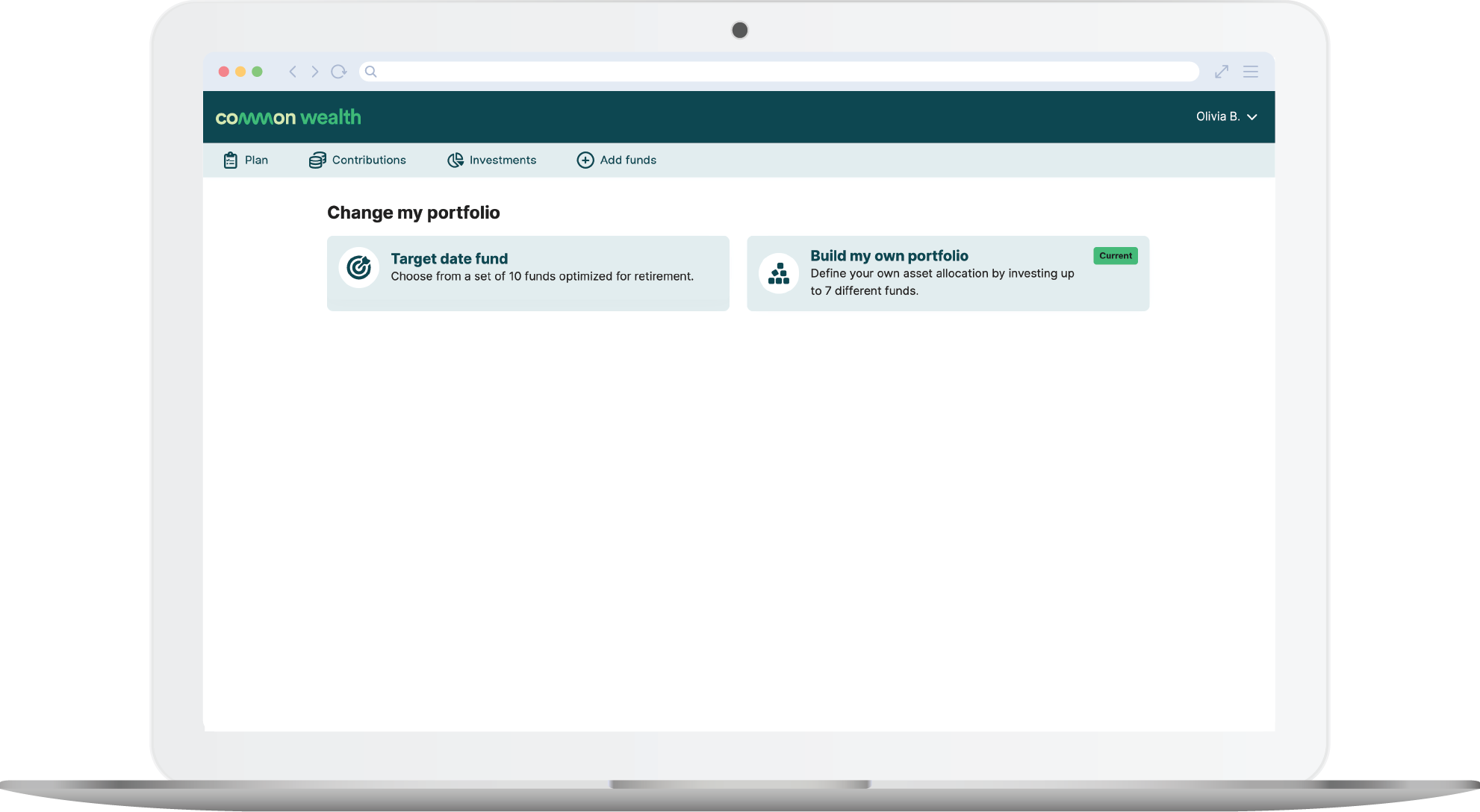Focus the browser address bar
1480x812 pixels.
pos(779,72)
